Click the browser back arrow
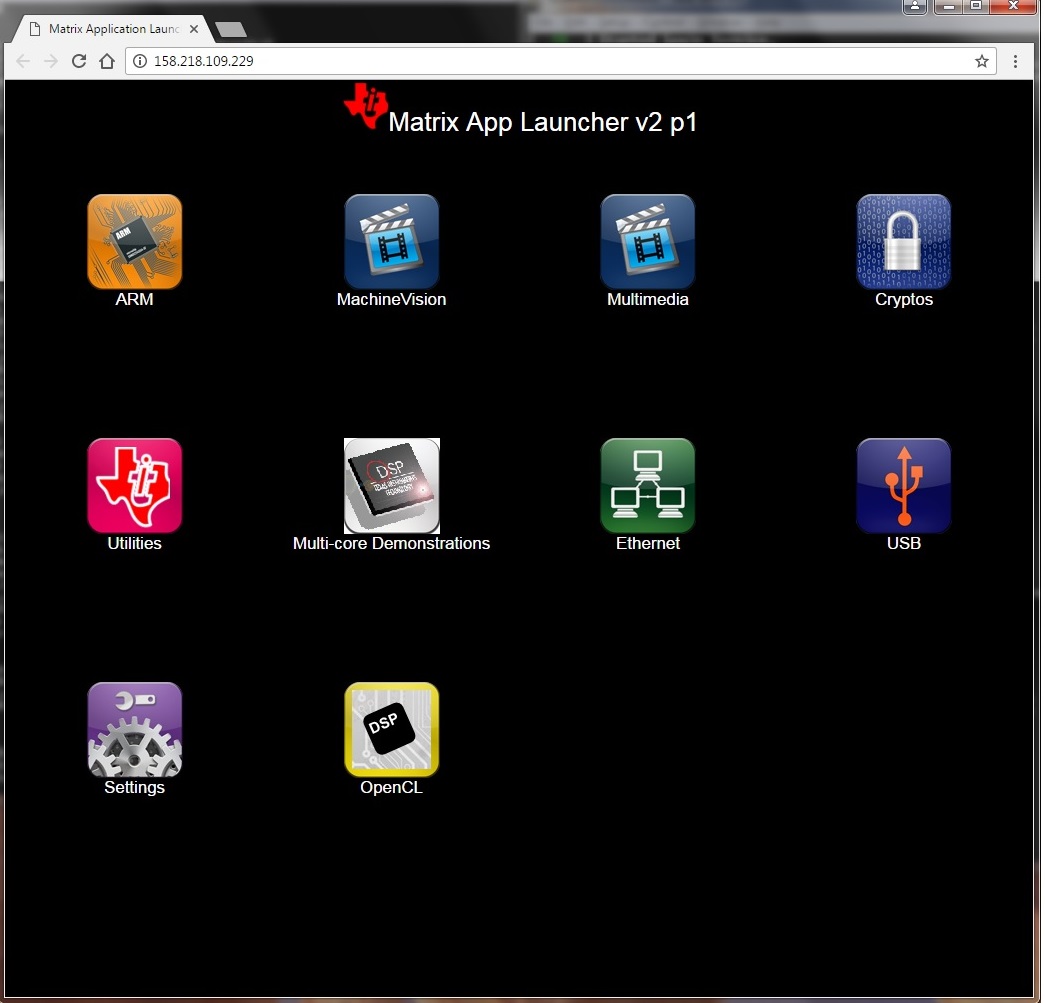This screenshot has height=1003, width=1045. coord(23,61)
